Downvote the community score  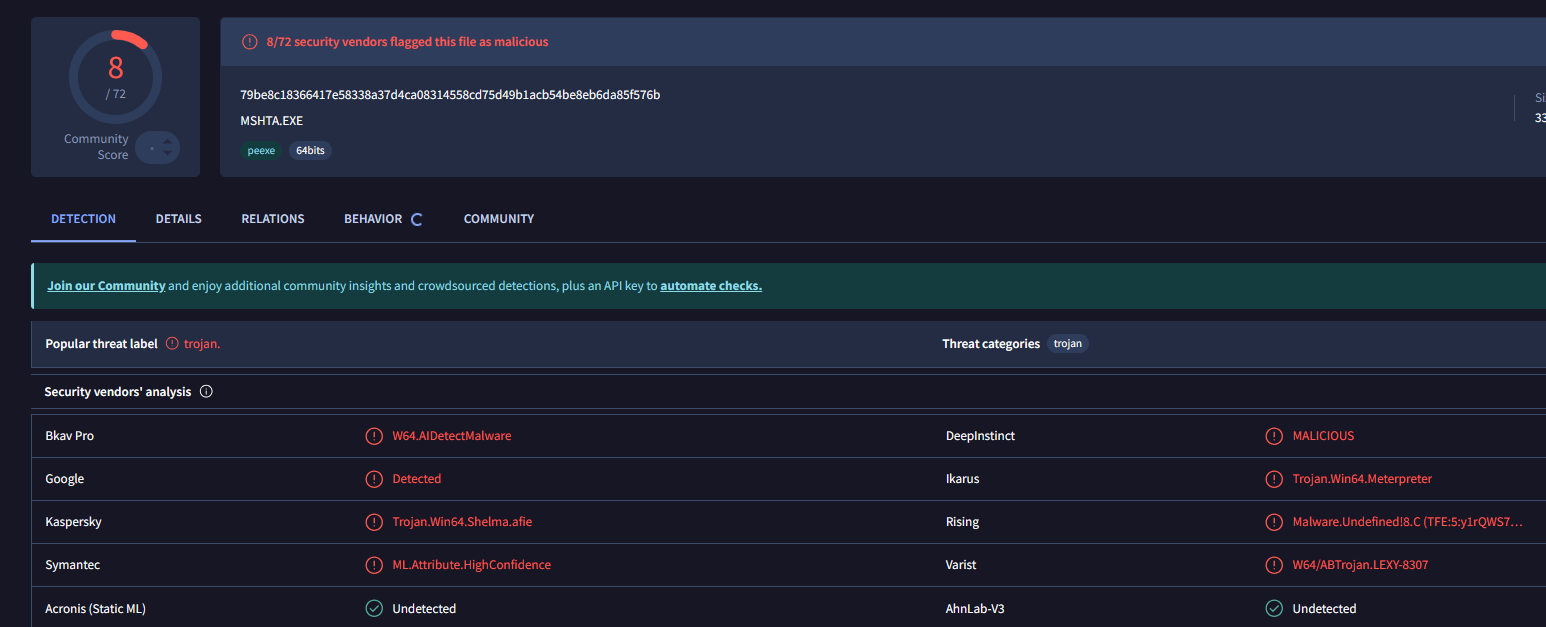pyautogui.click(x=167, y=155)
